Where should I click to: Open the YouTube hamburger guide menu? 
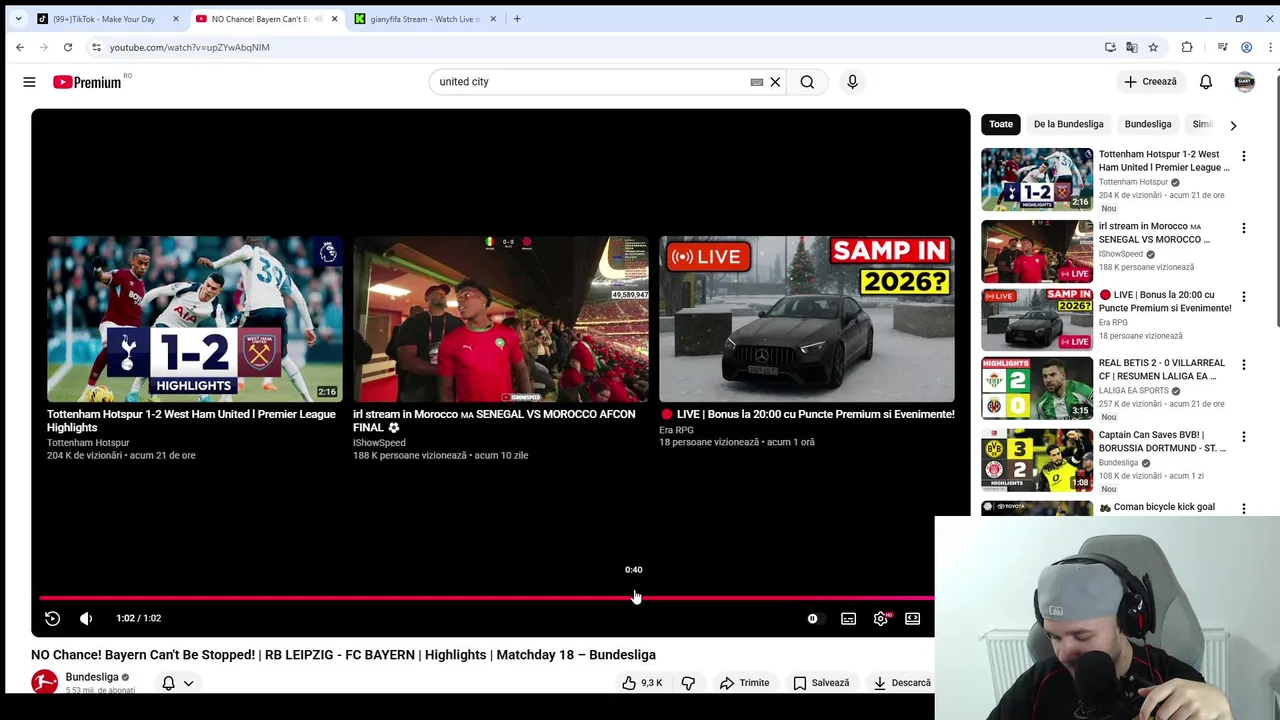point(29,82)
